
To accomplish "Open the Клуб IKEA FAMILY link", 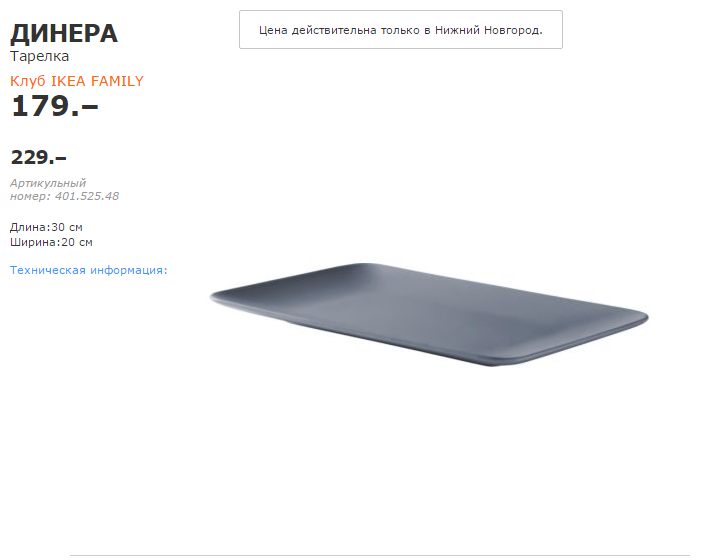I will (x=77, y=81).
